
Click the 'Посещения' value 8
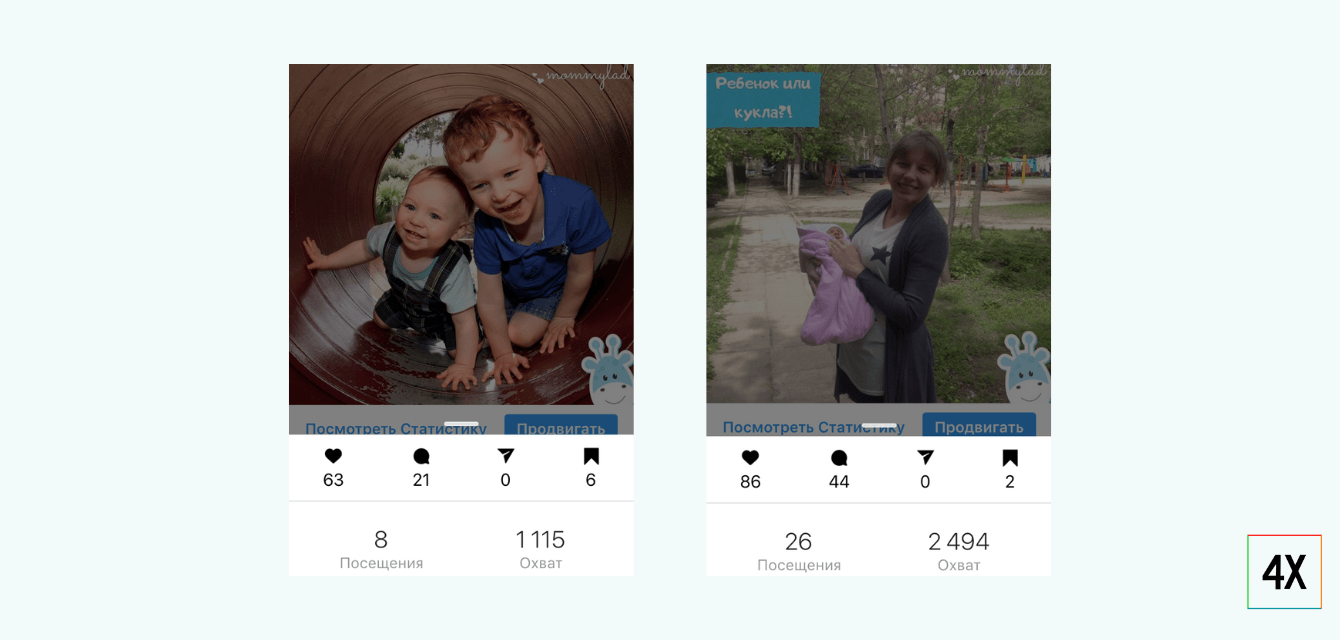click(x=381, y=540)
